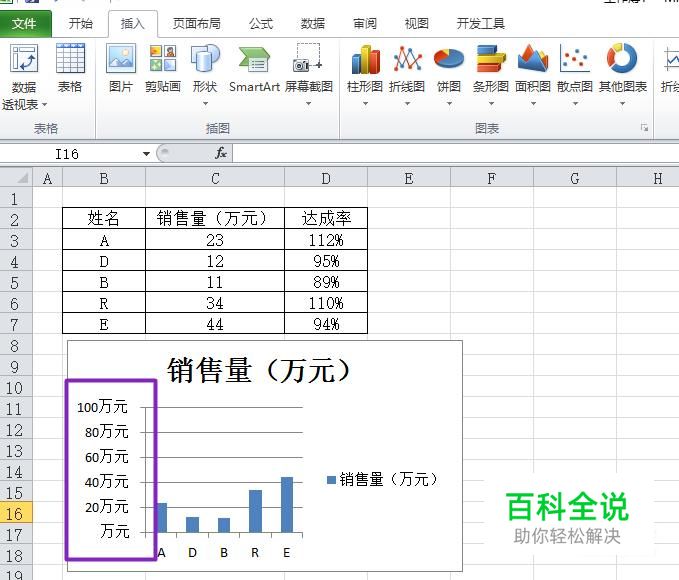Screen dimensions: 679x580
Task: Open 其他图表 other charts icon
Action: [622, 58]
